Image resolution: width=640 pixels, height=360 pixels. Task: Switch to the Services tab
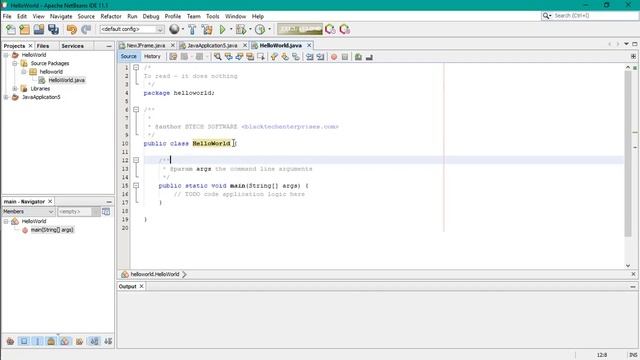pos(73,46)
